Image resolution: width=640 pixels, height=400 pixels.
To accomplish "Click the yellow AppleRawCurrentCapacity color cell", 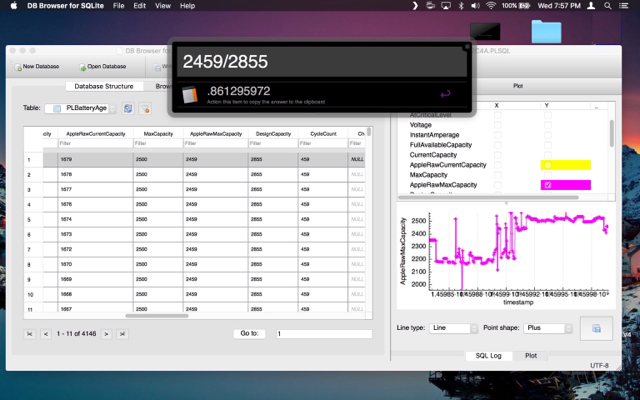I will coord(566,165).
